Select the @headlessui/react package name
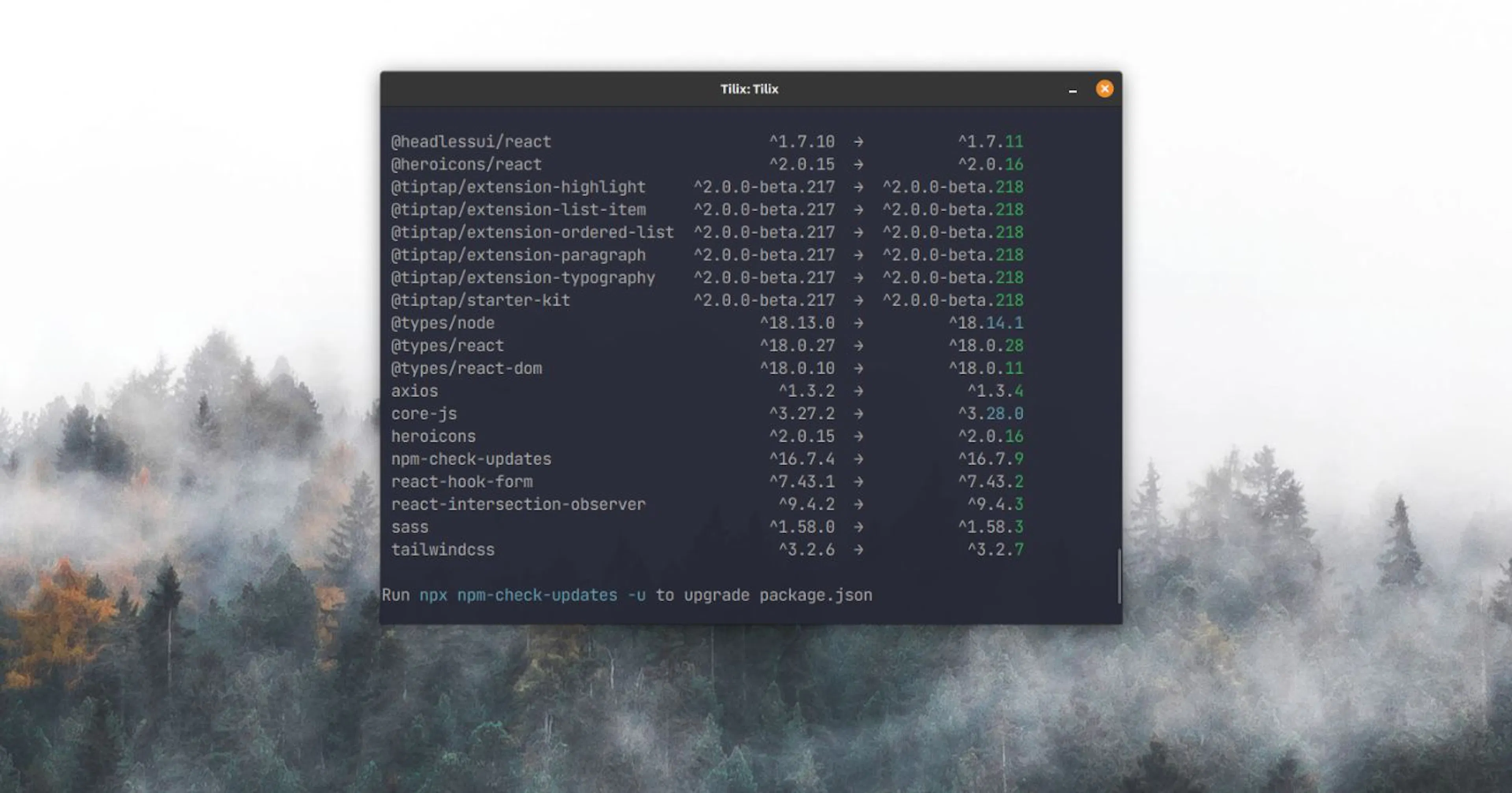The height and width of the screenshot is (793, 1512). click(471, 141)
